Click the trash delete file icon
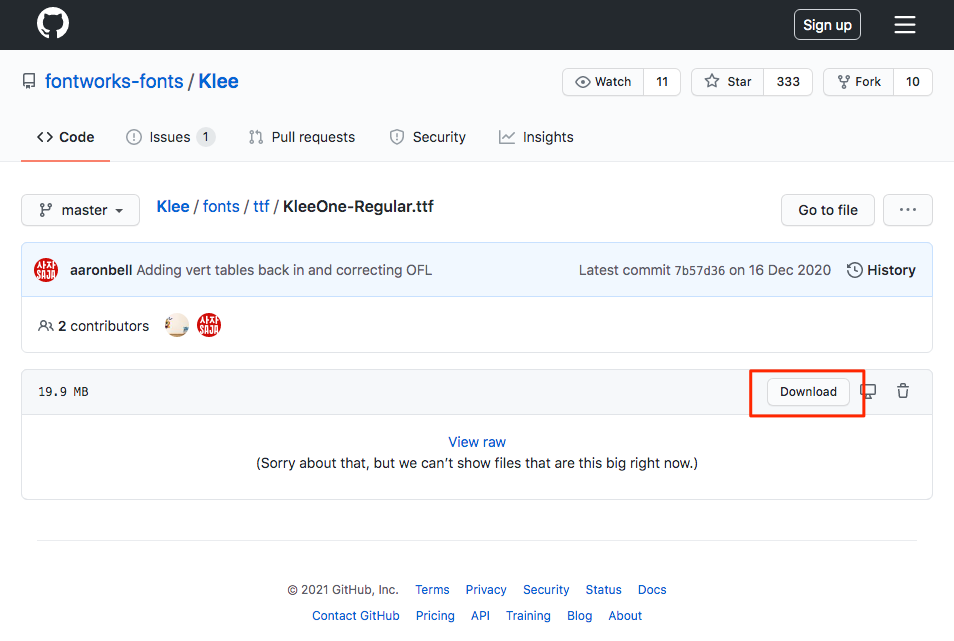 coord(903,391)
